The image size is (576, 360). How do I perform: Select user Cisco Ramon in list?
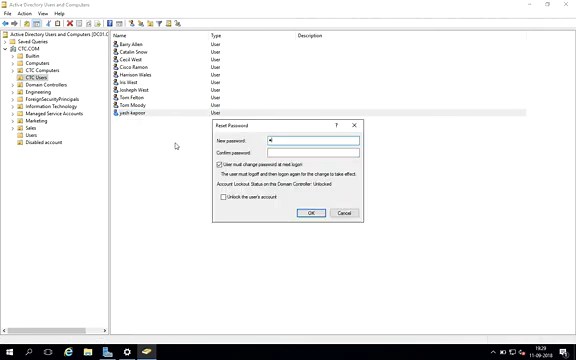pos(133,67)
